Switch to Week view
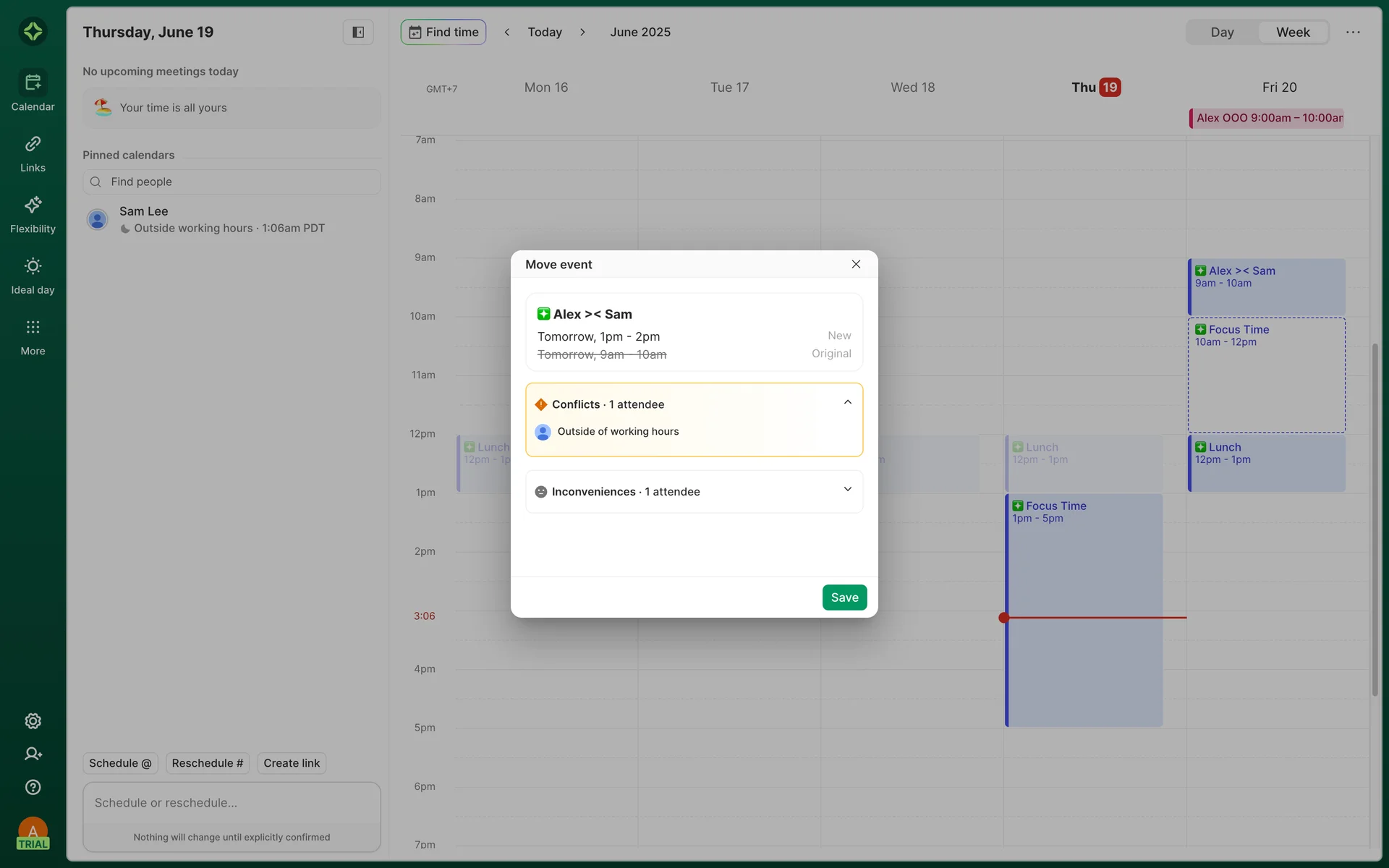Screen dimensions: 1389x868 [x=1293, y=32]
